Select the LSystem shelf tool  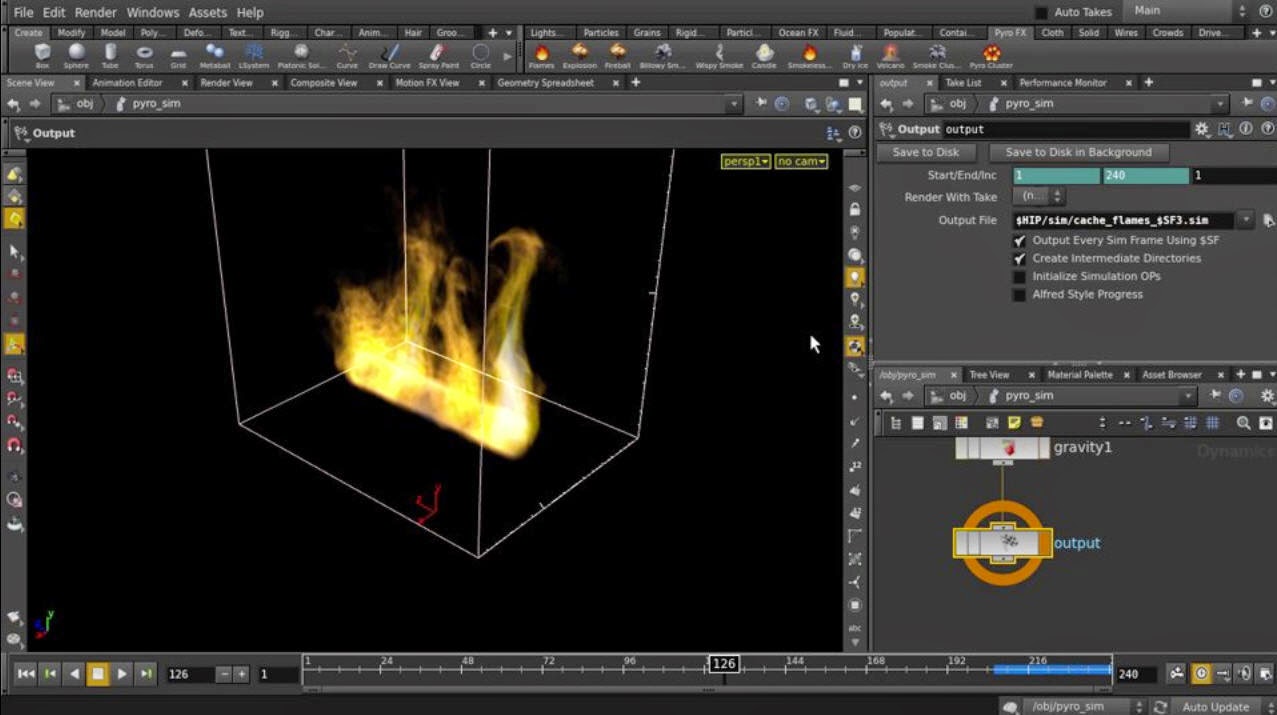[254, 55]
